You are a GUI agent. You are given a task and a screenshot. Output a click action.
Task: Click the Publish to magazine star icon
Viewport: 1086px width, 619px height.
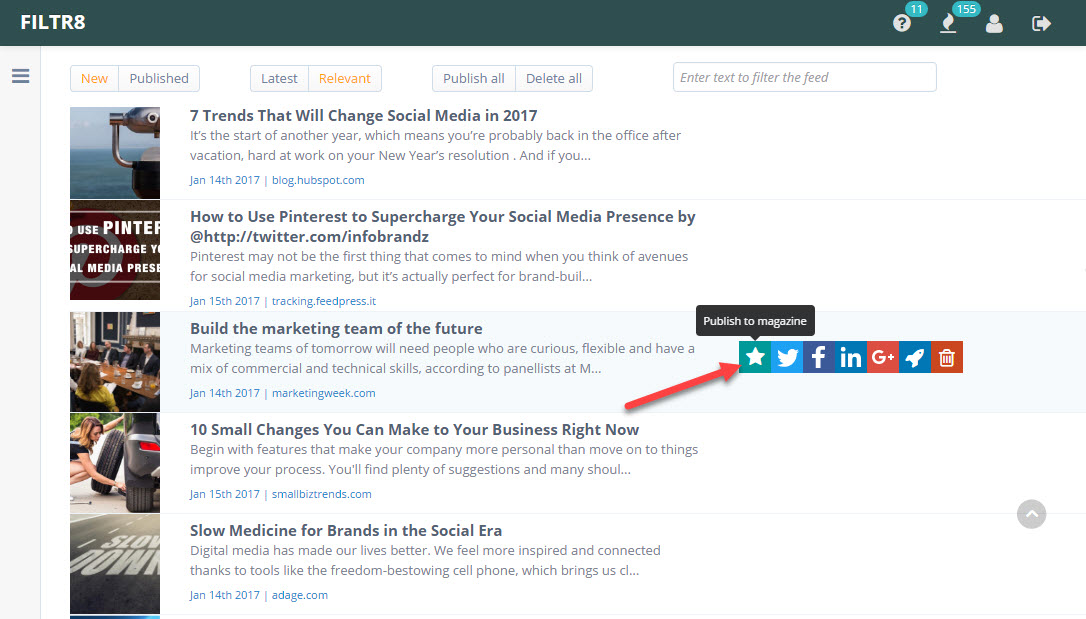tap(755, 357)
